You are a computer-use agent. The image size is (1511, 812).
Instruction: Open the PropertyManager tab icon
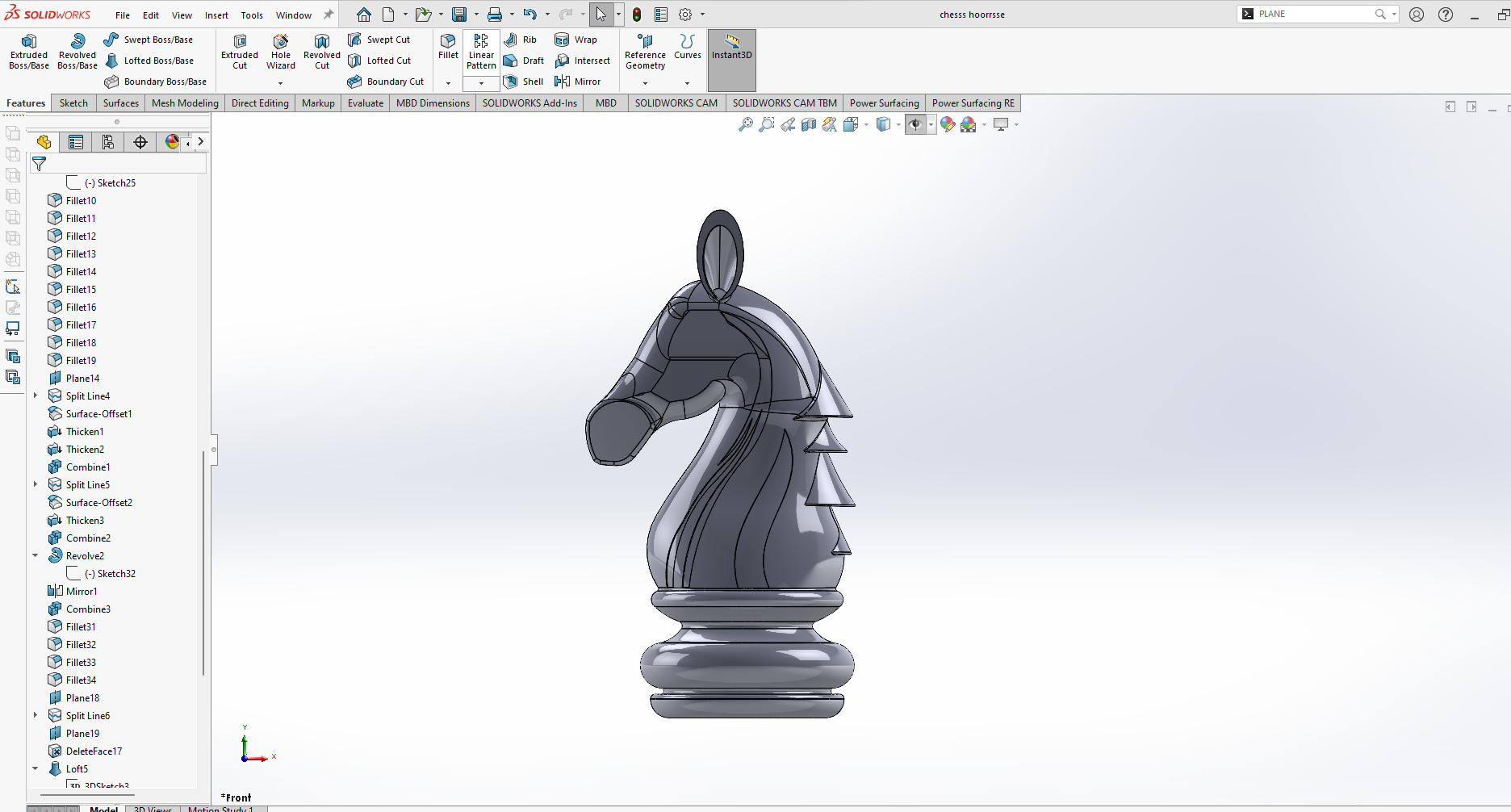[x=76, y=142]
